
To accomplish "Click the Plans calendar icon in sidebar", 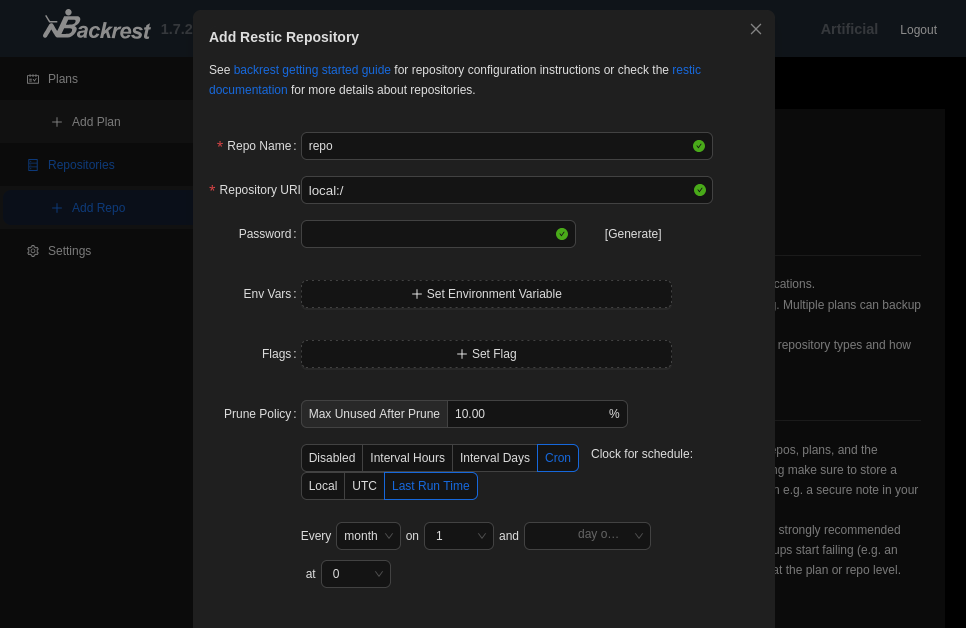I will (x=33, y=79).
